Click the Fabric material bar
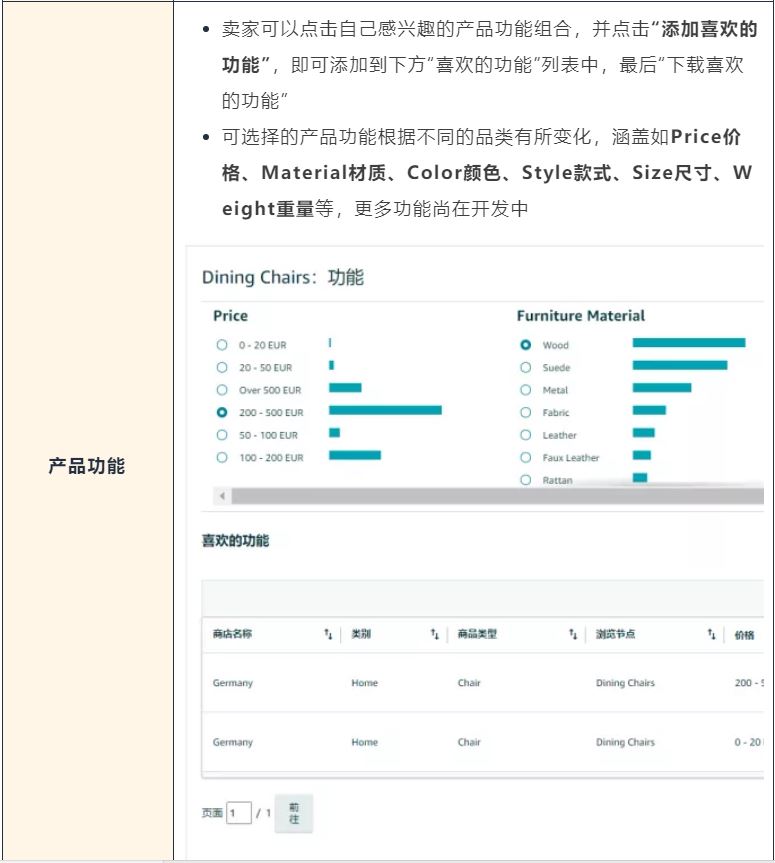The image size is (775, 863). click(650, 410)
